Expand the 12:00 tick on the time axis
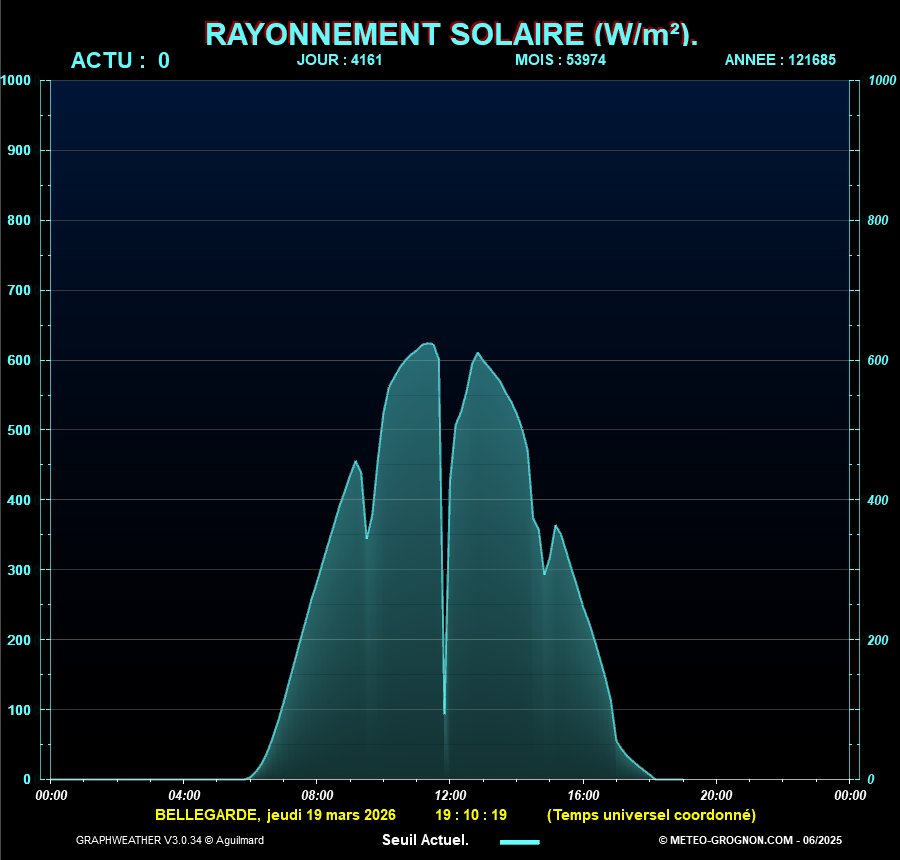The width and height of the screenshot is (900, 860). click(452, 794)
